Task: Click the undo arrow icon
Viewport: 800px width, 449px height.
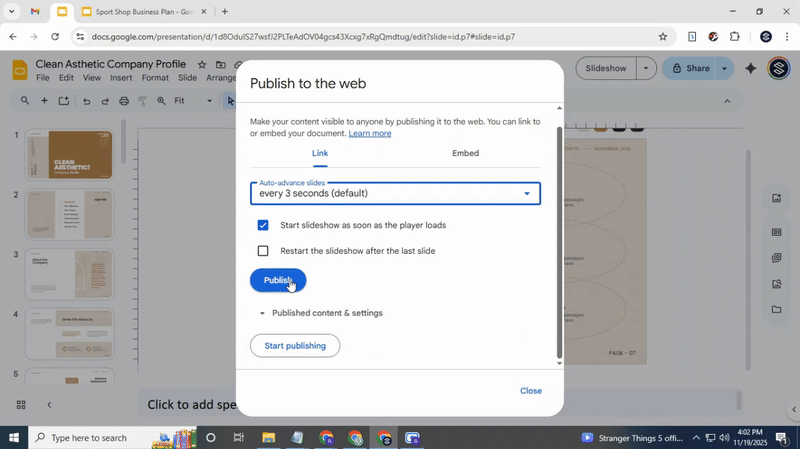Action: [86, 101]
